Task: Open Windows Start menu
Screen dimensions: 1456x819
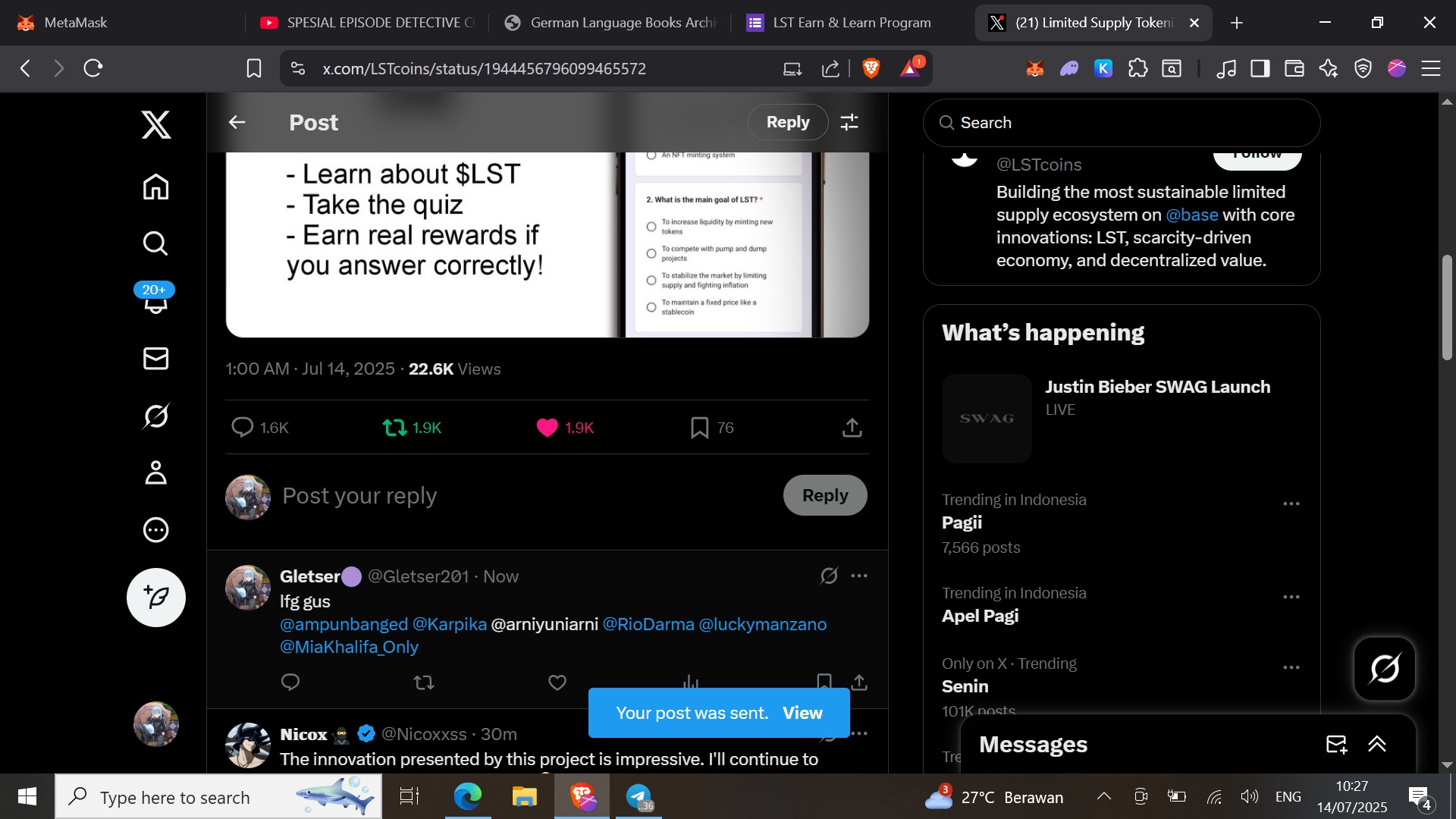Action: click(27, 796)
